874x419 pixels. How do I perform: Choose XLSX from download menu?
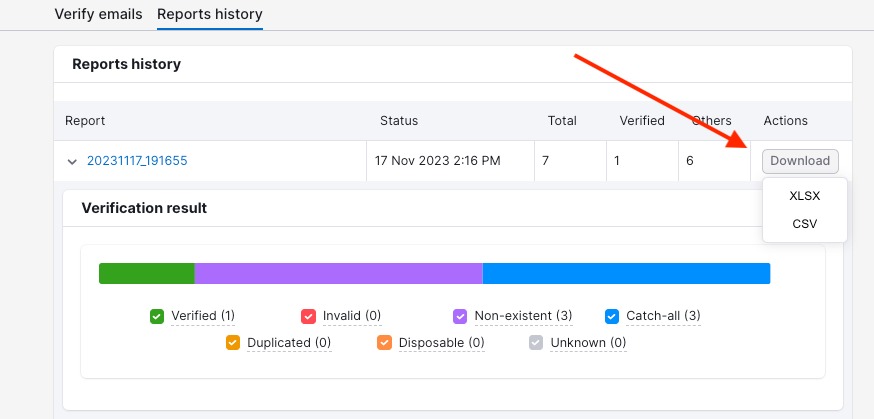804,196
